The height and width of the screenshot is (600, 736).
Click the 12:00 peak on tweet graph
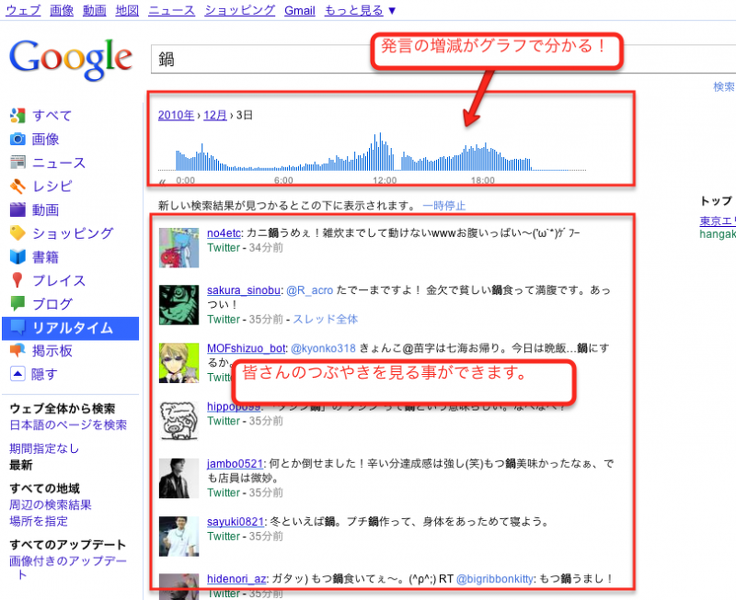pos(379,151)
